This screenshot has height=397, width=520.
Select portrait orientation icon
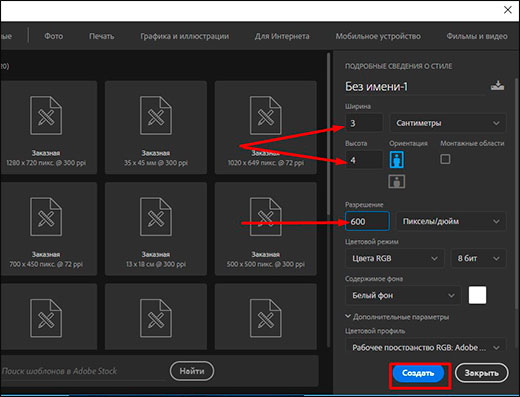pyautogui.click(x=396, y=159)
